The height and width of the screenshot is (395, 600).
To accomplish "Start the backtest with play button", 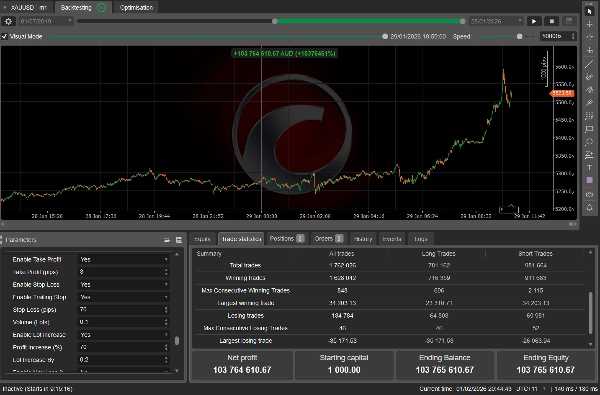I will click(x=534, y=21).
